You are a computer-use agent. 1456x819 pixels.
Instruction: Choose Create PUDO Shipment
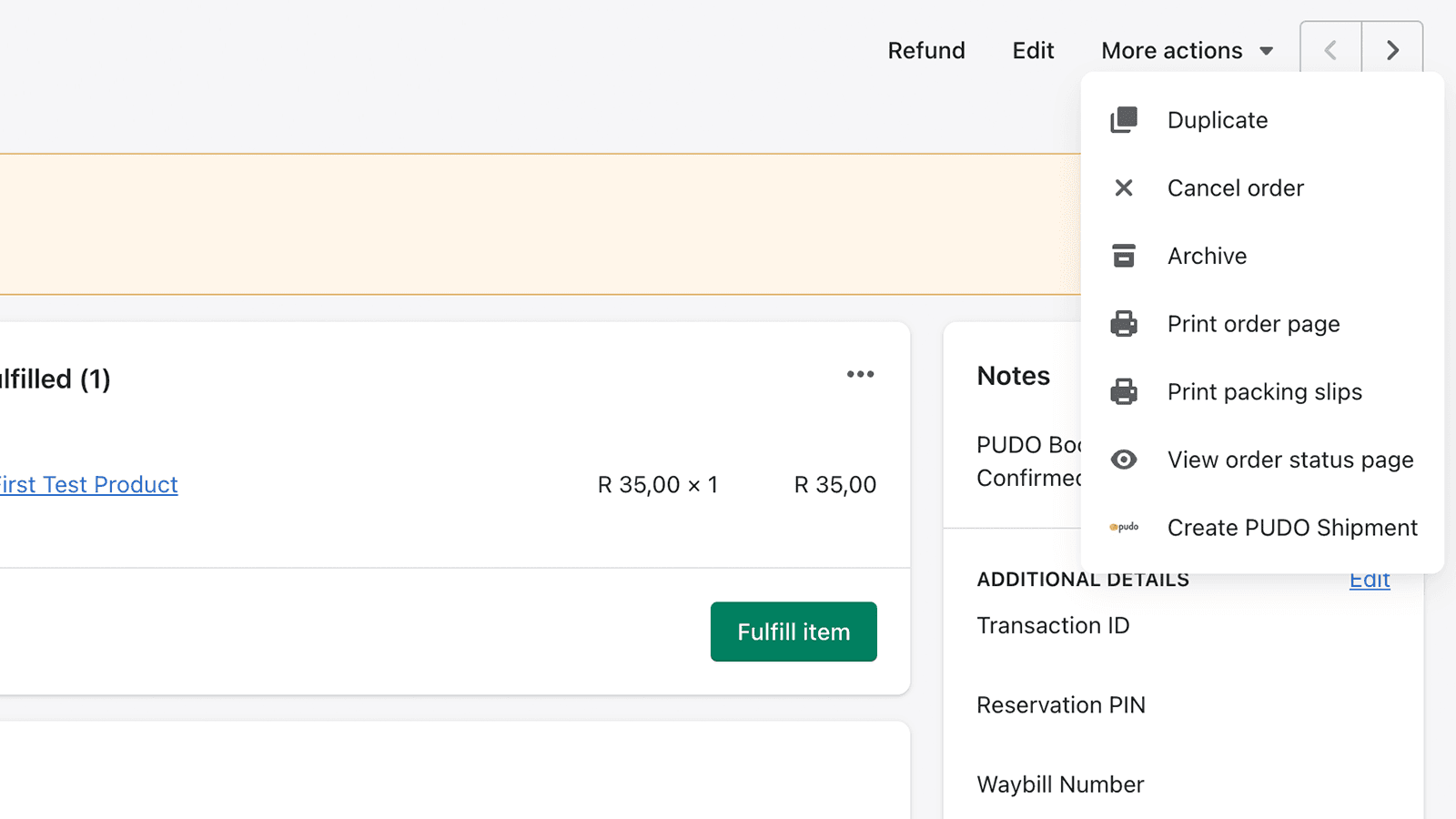(1292, 527)
